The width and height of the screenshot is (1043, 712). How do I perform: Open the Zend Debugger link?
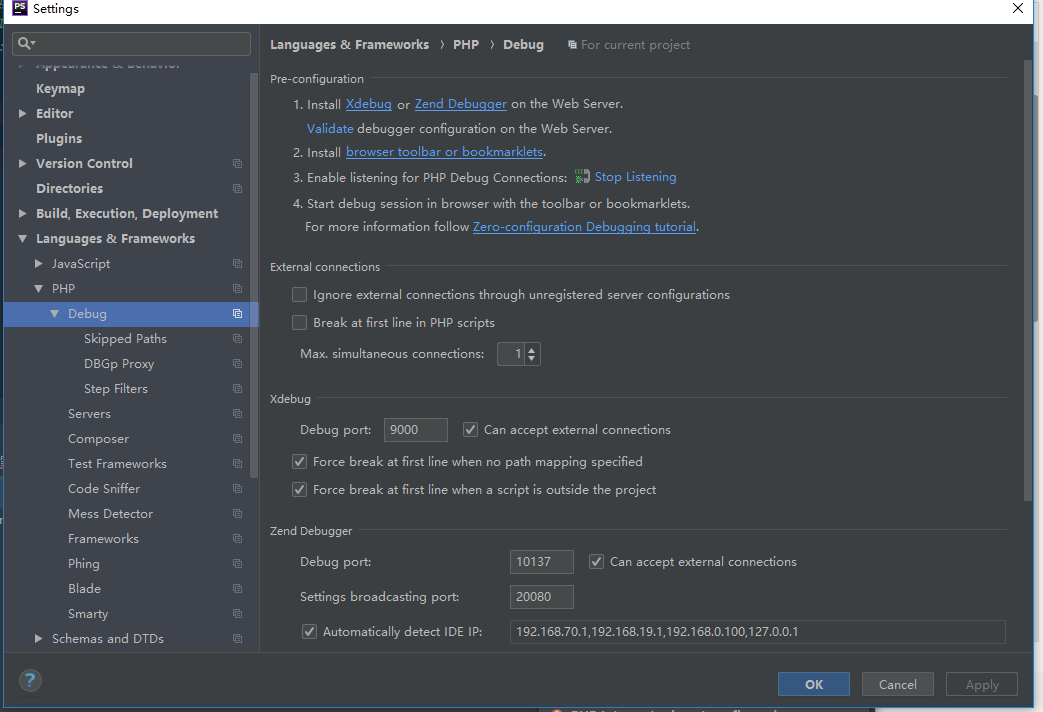[461, 104]
